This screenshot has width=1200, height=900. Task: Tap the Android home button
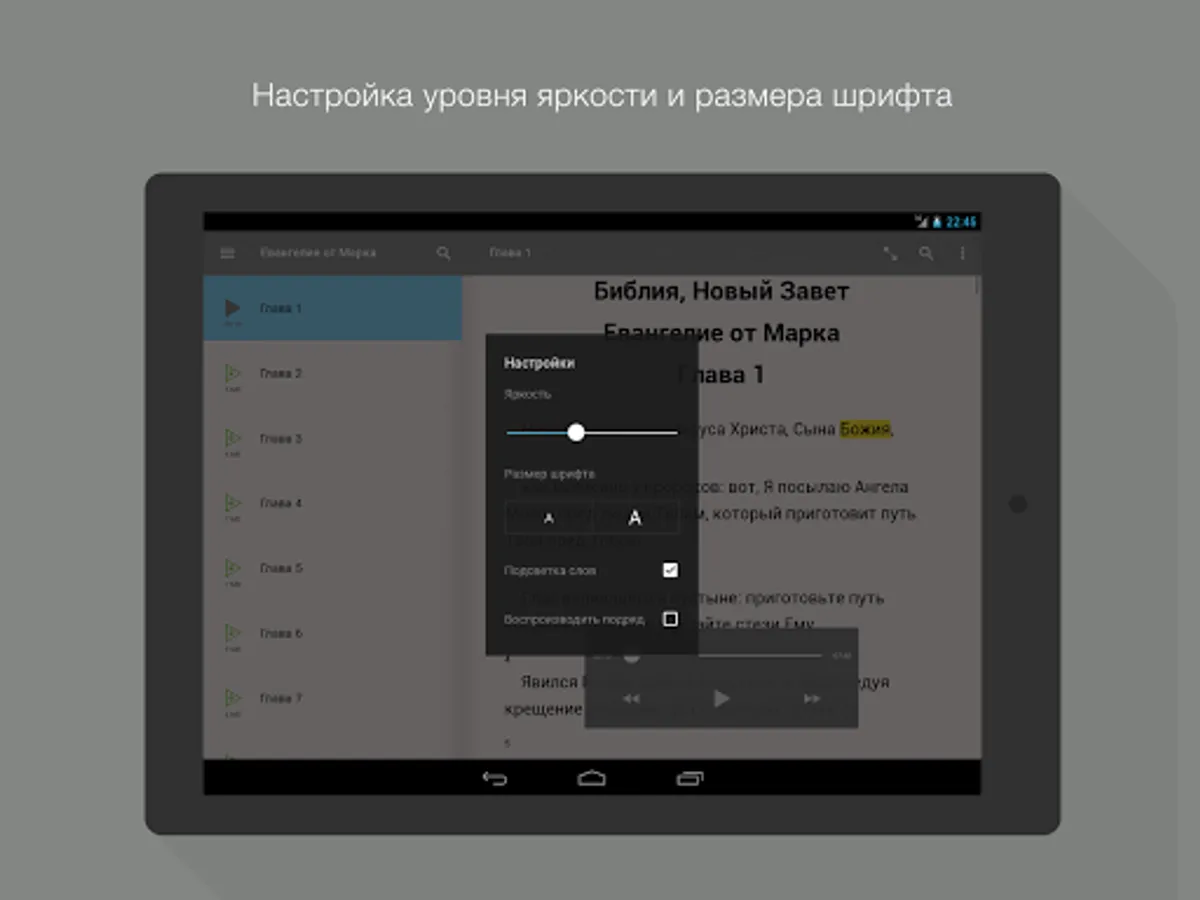(x=592, y=778)
